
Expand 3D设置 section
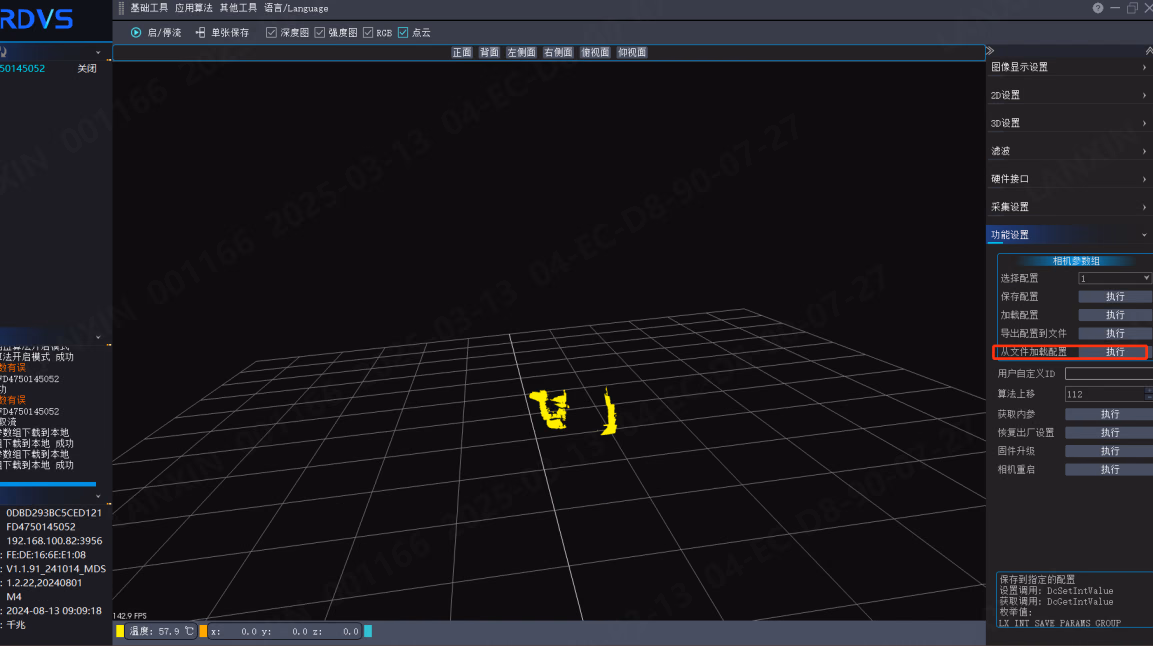(1069, 123)
